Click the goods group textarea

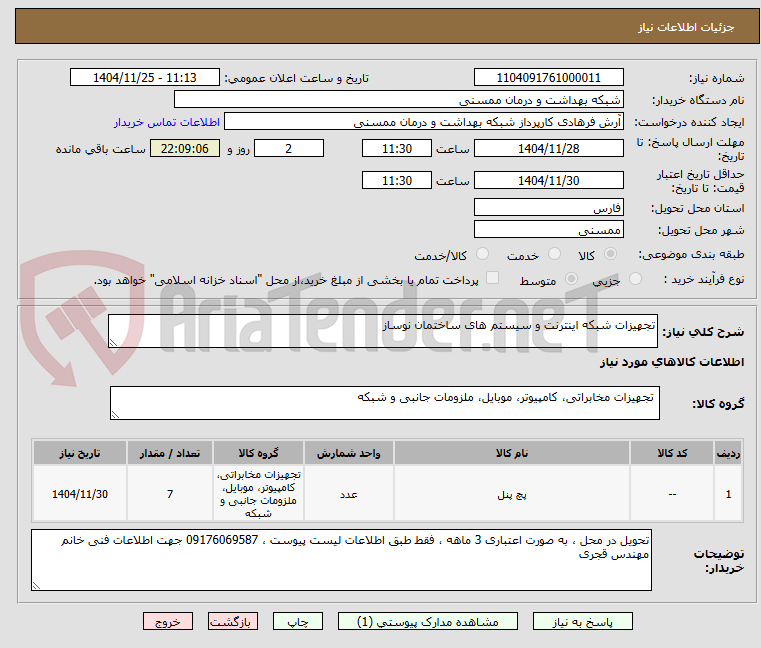pos(384,403)
